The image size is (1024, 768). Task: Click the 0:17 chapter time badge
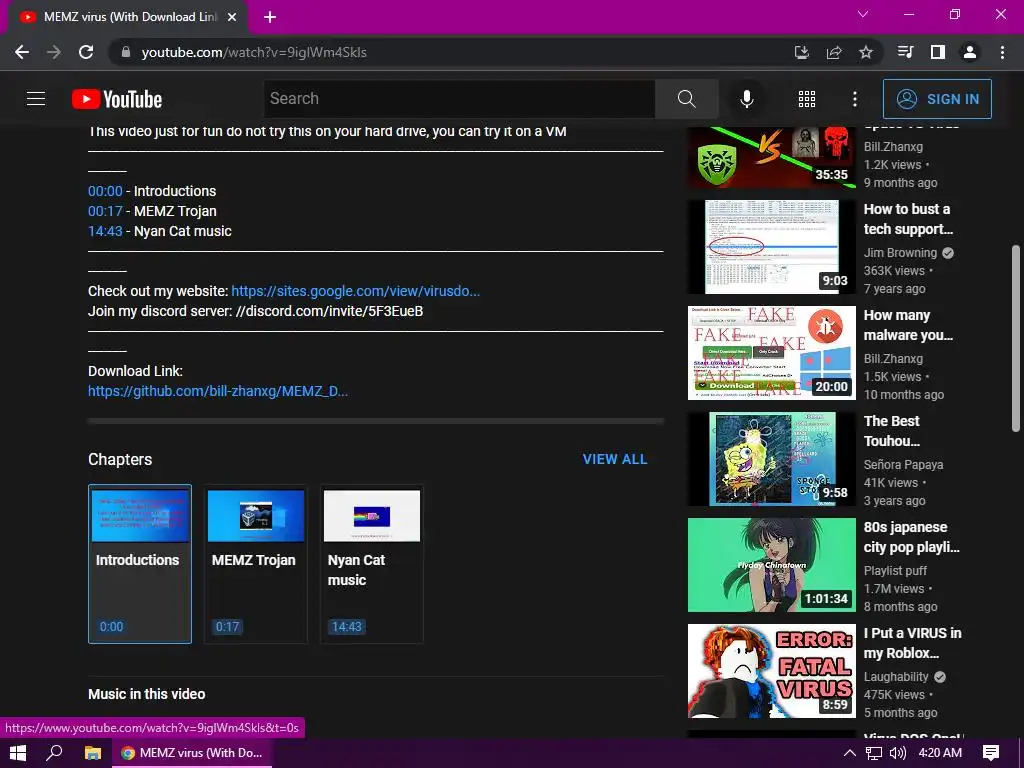pos(227,626)
